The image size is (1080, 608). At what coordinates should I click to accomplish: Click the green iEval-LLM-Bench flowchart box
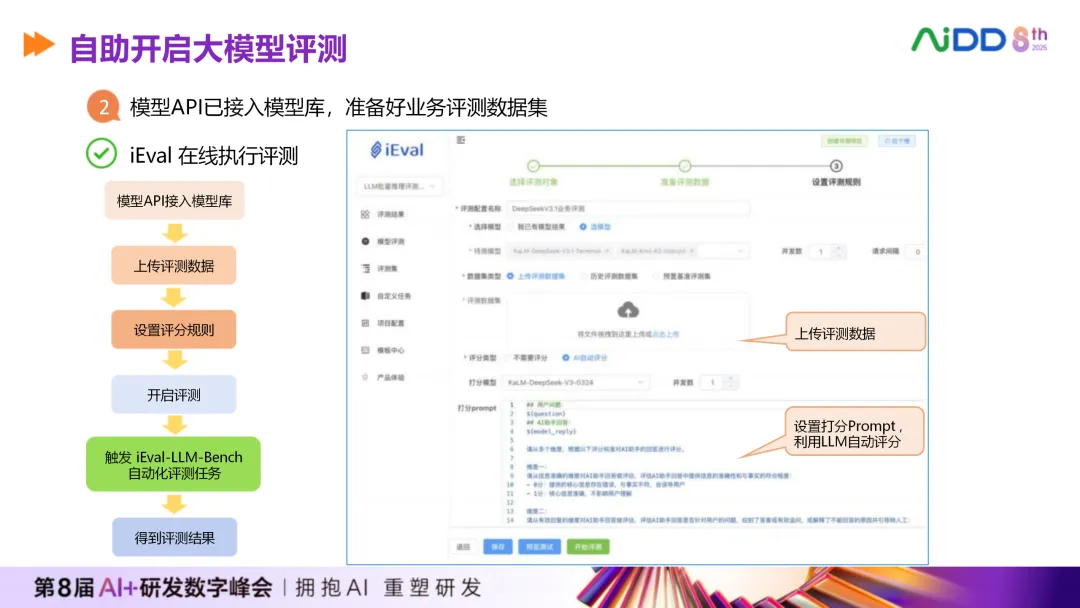[174, 464]
